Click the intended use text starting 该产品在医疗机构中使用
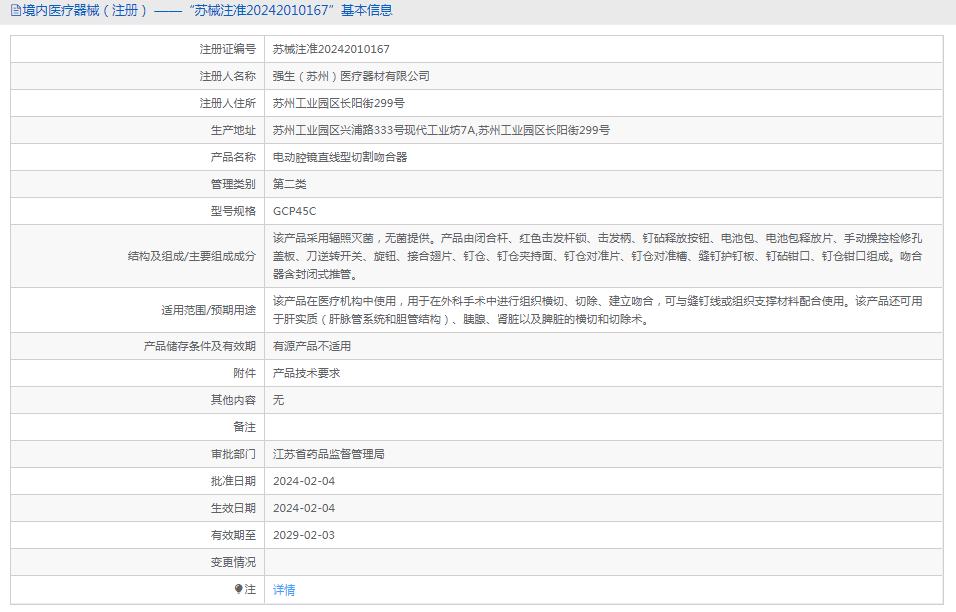Viewport: 956px width, 612px height. 598,310
